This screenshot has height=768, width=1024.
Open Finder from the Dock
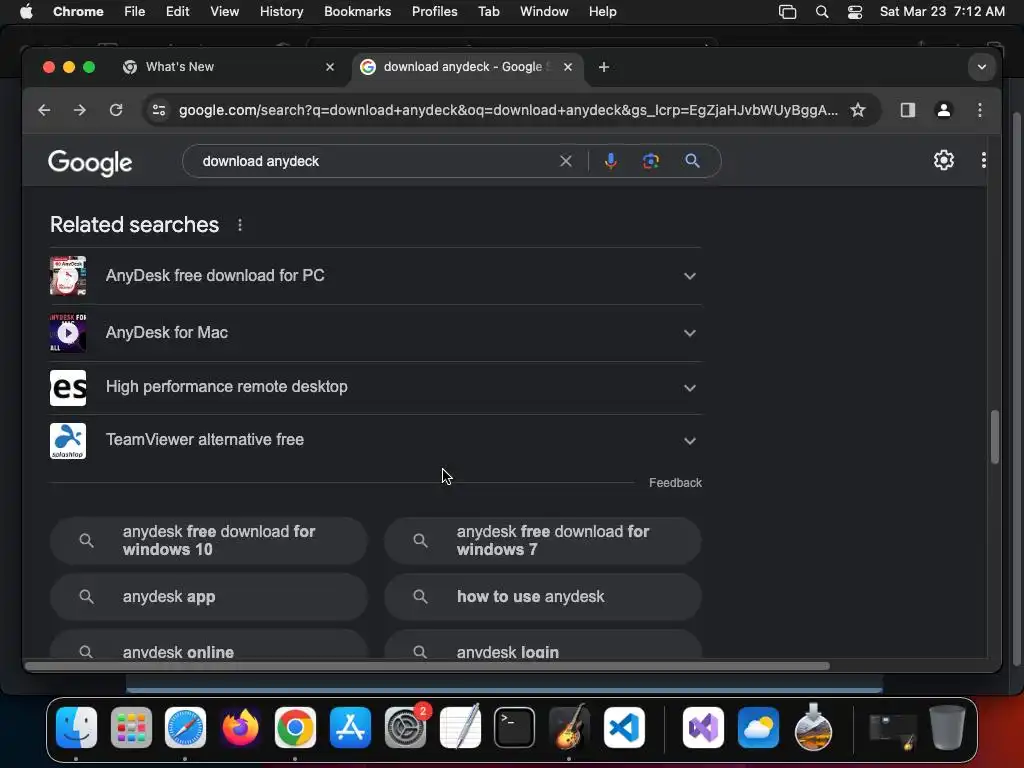click(x=76, y=727)
